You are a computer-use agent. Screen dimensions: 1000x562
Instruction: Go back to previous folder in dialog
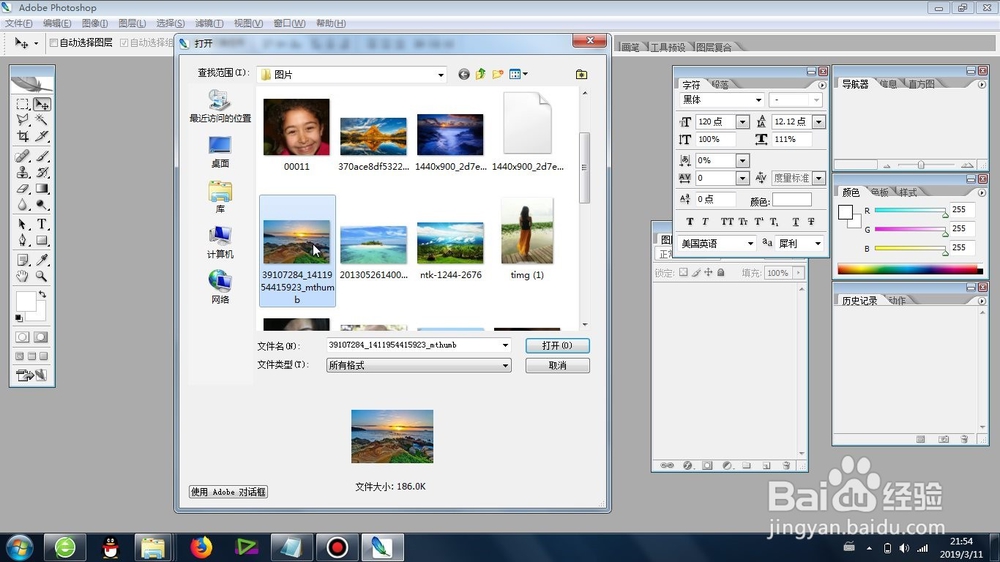464,75
